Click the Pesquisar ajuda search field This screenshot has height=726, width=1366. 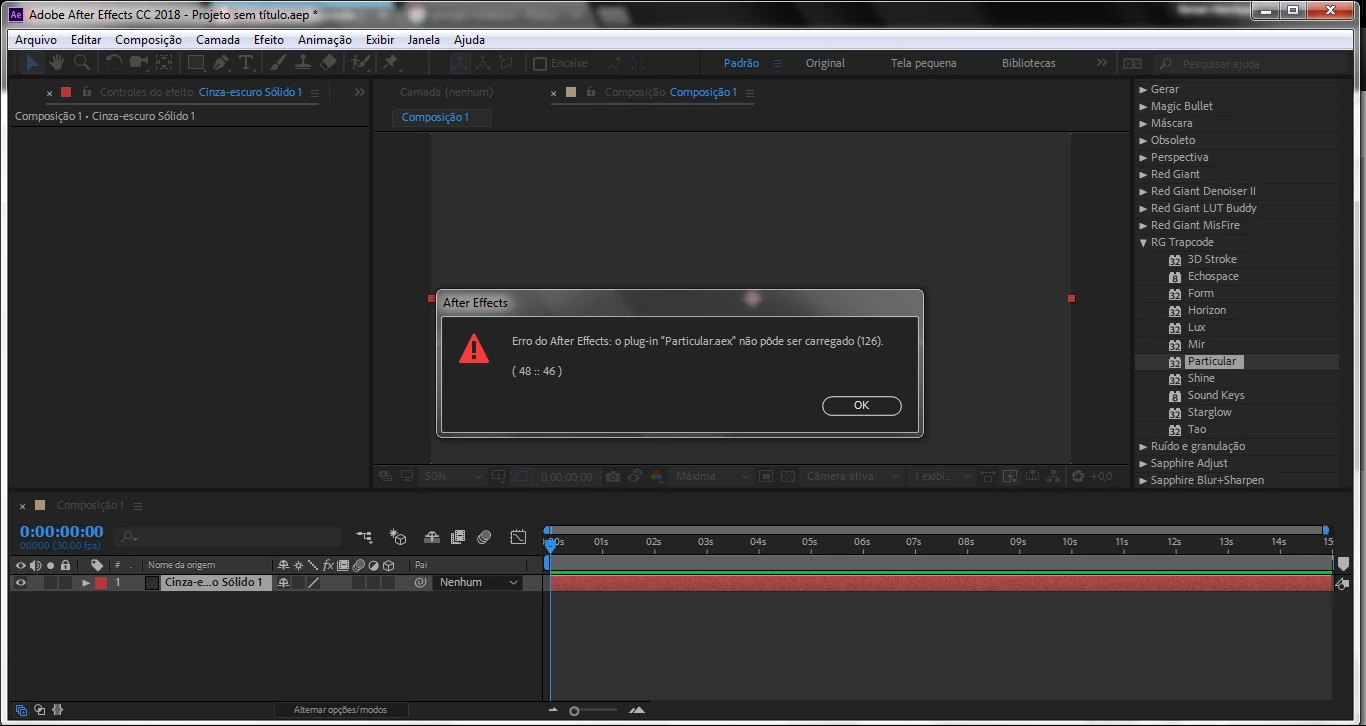click(1250, 64)
